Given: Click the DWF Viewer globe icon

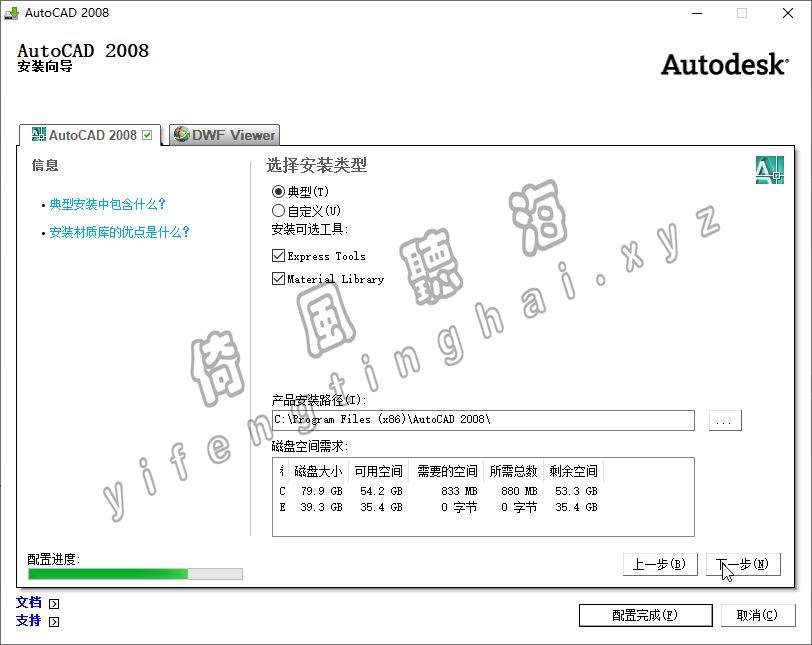Looking at the screenshot, I should (x=181, y=135).
